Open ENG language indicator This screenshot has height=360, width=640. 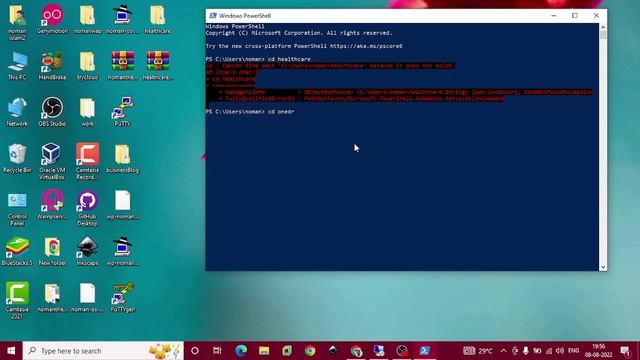pyautogui.click(x=573, y=351)
